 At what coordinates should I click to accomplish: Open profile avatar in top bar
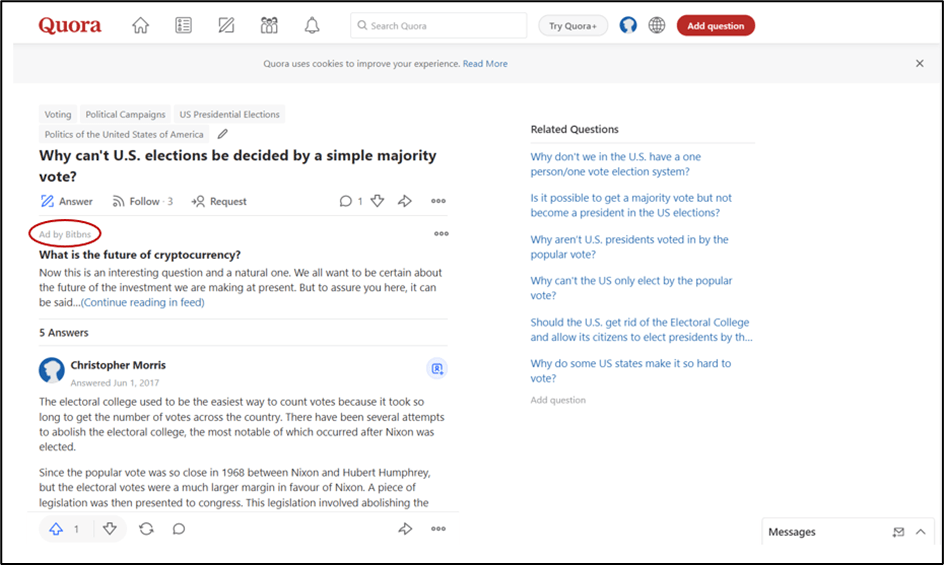[628, 25]
